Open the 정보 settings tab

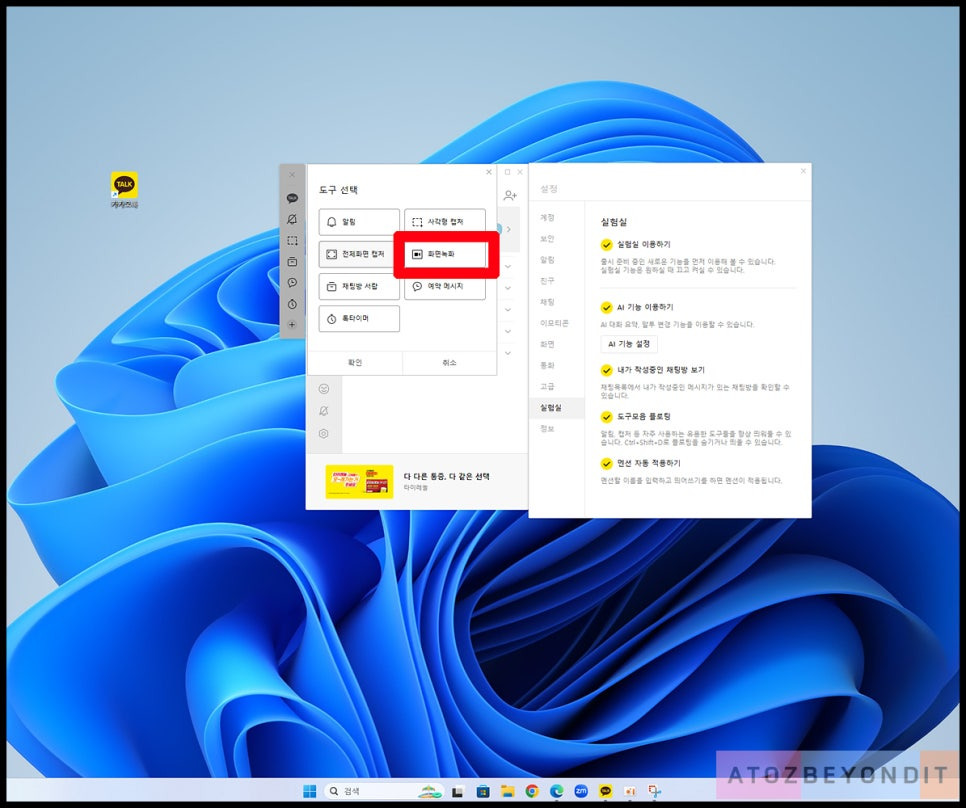[x=547, y=429]
